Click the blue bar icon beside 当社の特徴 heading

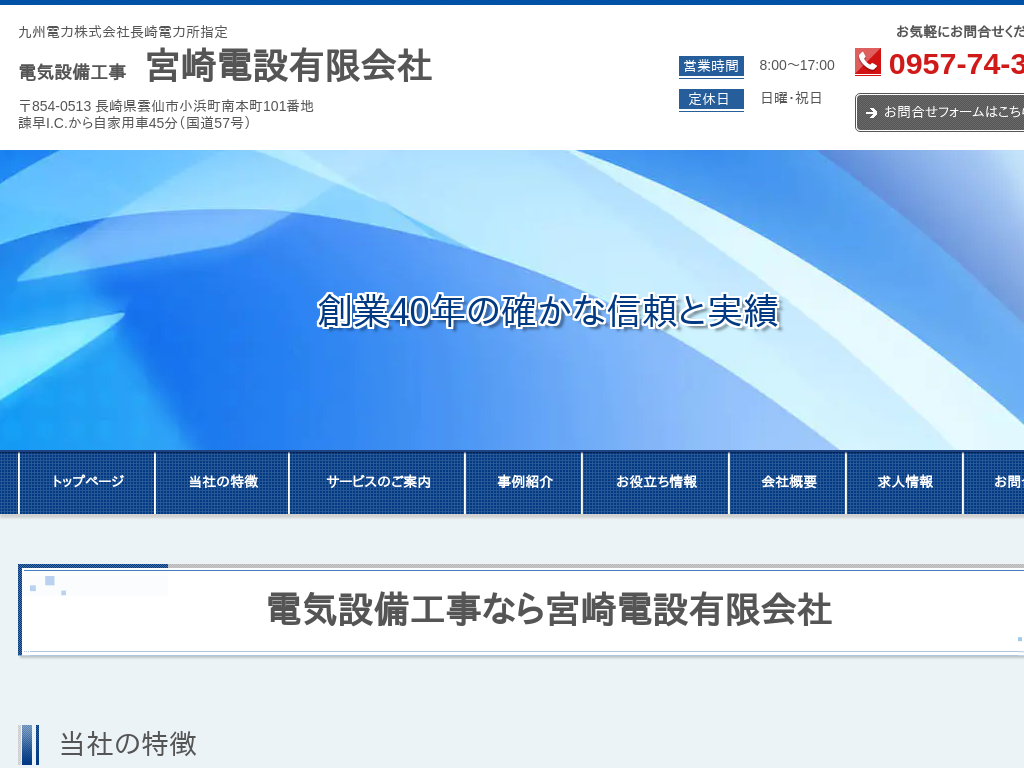[x=28, y=744]
